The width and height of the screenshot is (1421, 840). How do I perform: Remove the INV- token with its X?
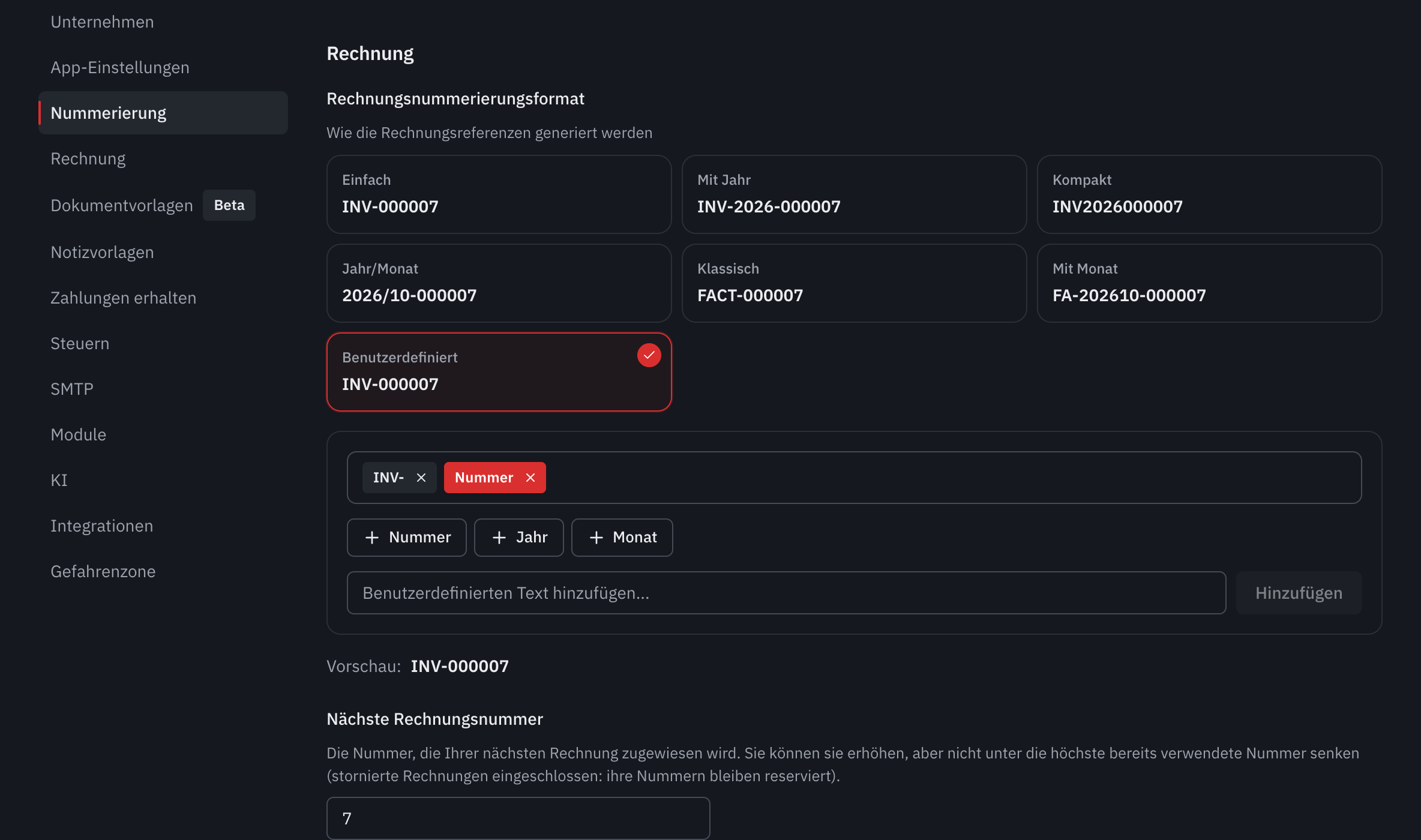421,478
